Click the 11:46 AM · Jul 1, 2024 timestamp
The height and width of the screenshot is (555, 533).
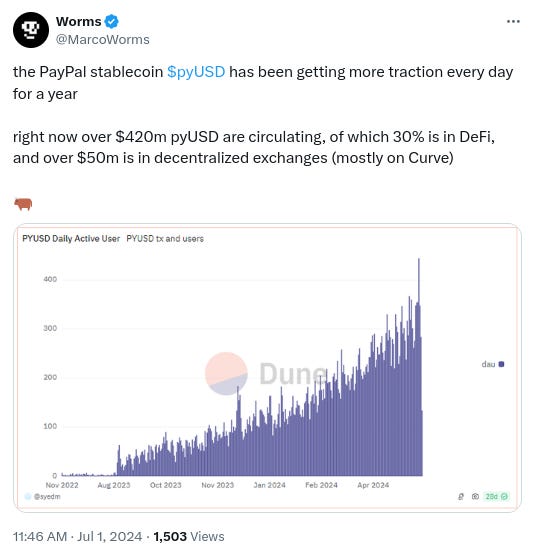pos(78,537)
